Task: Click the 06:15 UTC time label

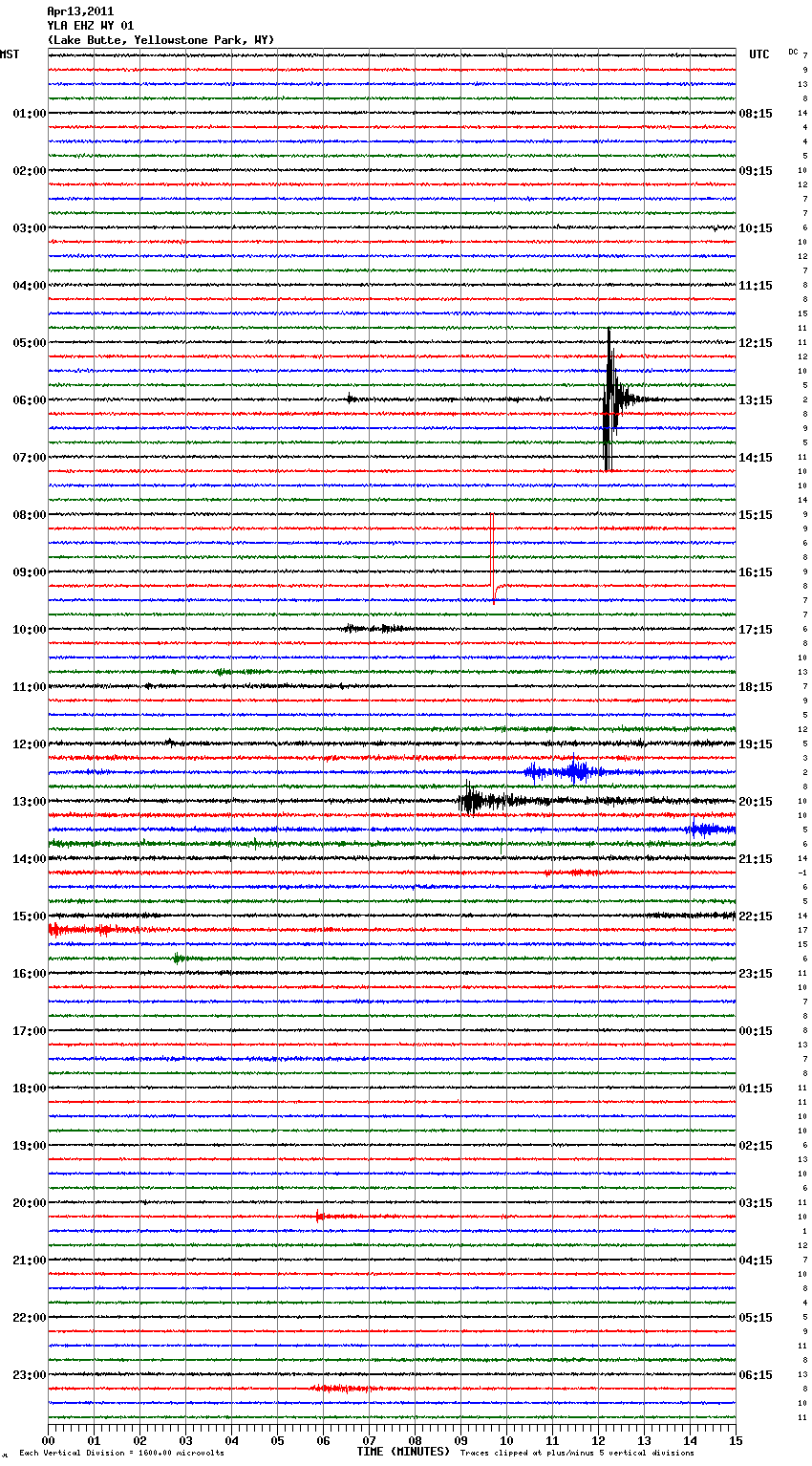Action: click(x=756, y=1375)
